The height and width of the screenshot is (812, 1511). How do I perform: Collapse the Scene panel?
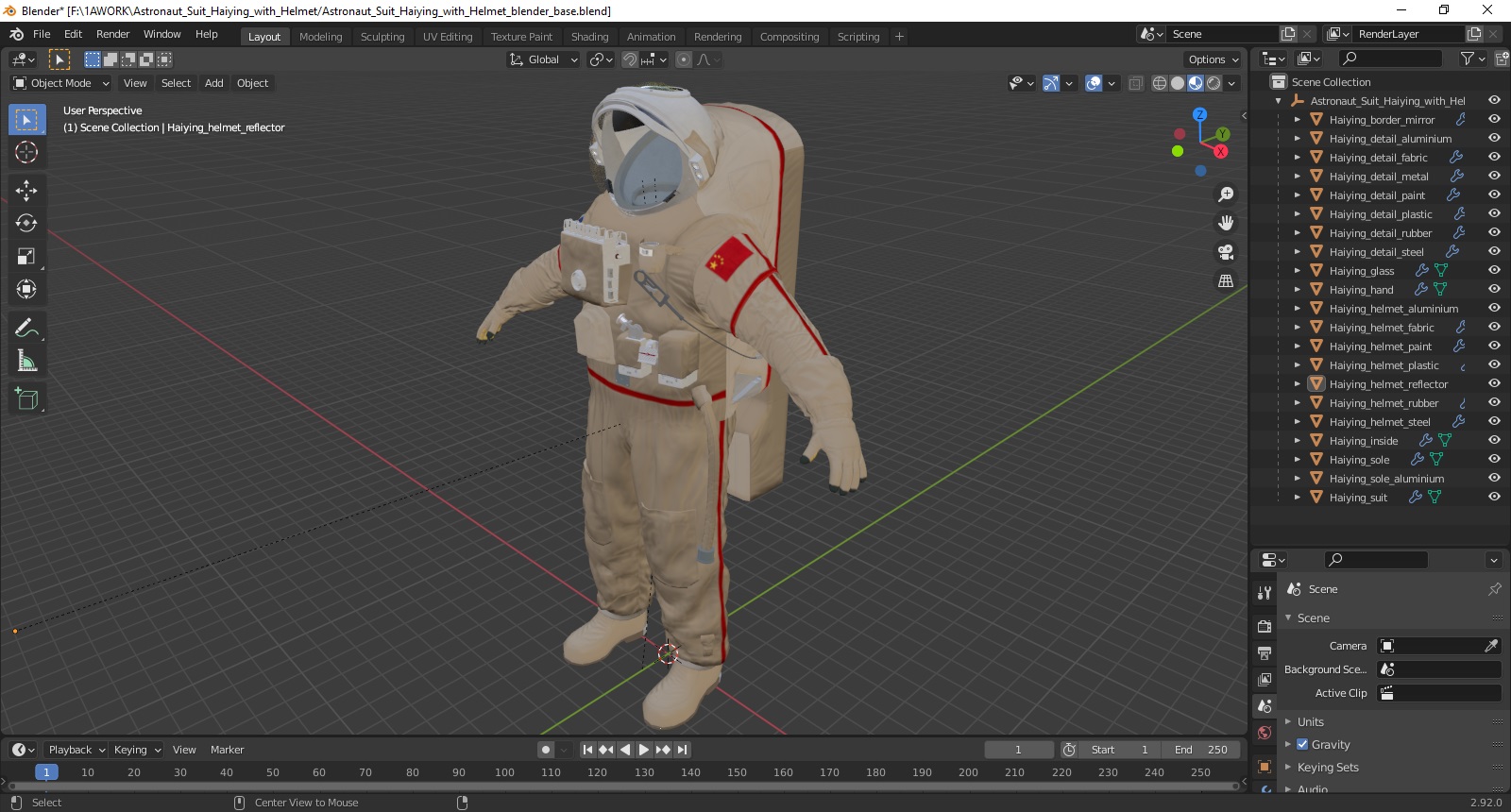point(1288,617)
